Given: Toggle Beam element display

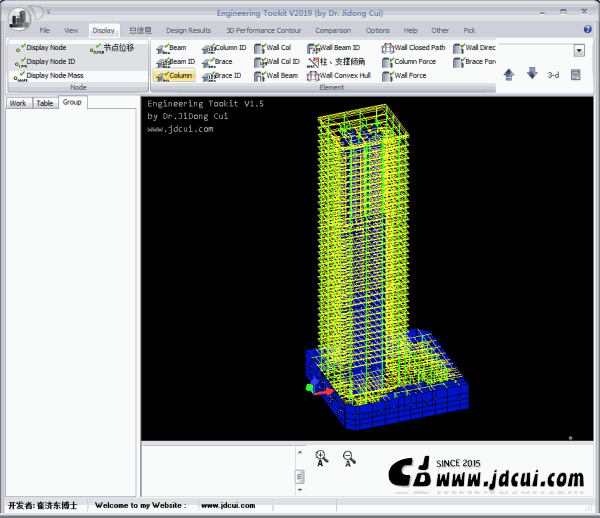Looking at the screenshot, I should [171, 48].
